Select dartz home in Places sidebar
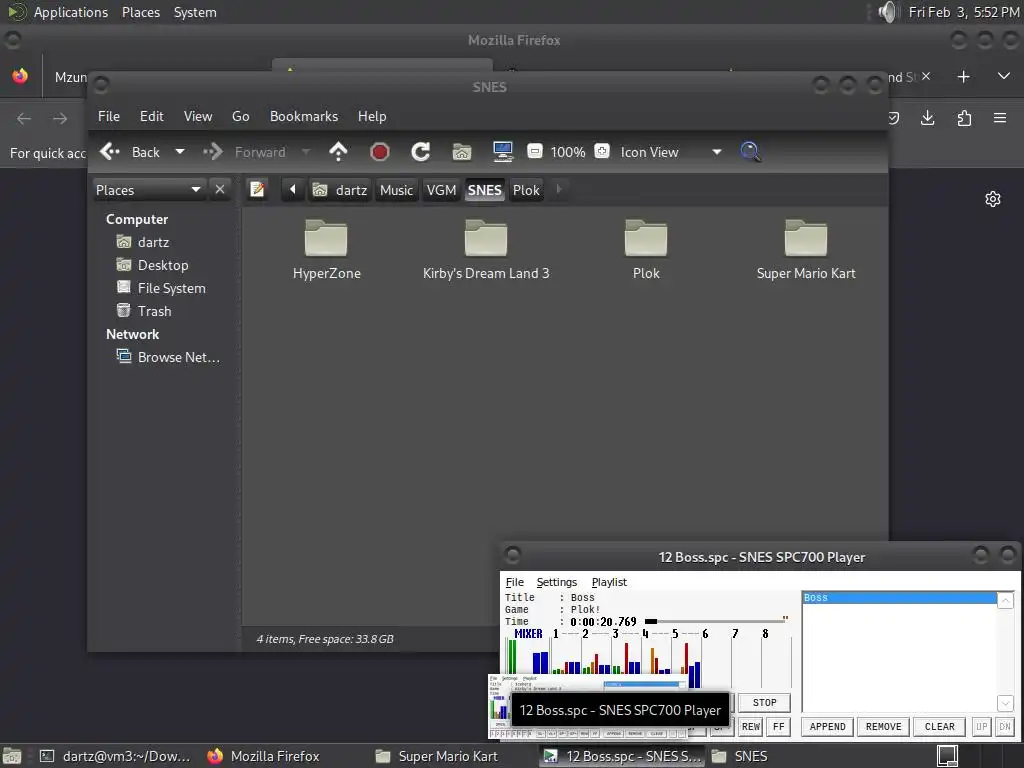The height and width of the screenshot is (768, 1024). pyautogui.click(x=153, y=242)
